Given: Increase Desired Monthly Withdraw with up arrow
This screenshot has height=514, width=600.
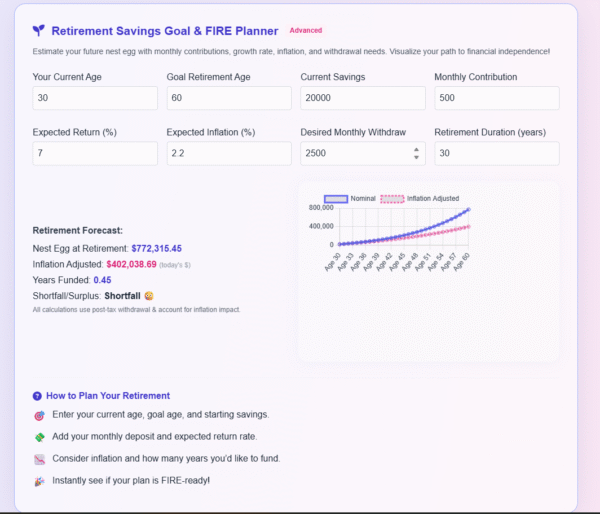Looking at the screenshot, I should (416, 149).
